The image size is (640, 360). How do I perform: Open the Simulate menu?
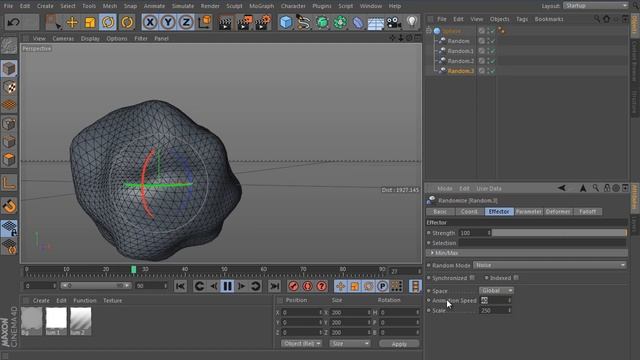pyautogui.click(x=182, y=6)
